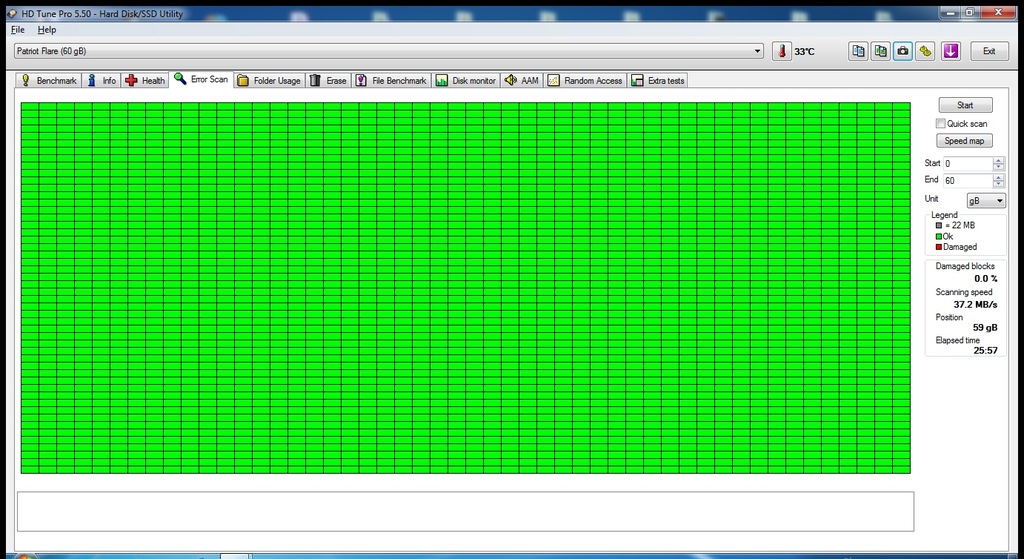Click the Speed map button
Viewport: 1024px width, 559px height.
tap(964, 141)
